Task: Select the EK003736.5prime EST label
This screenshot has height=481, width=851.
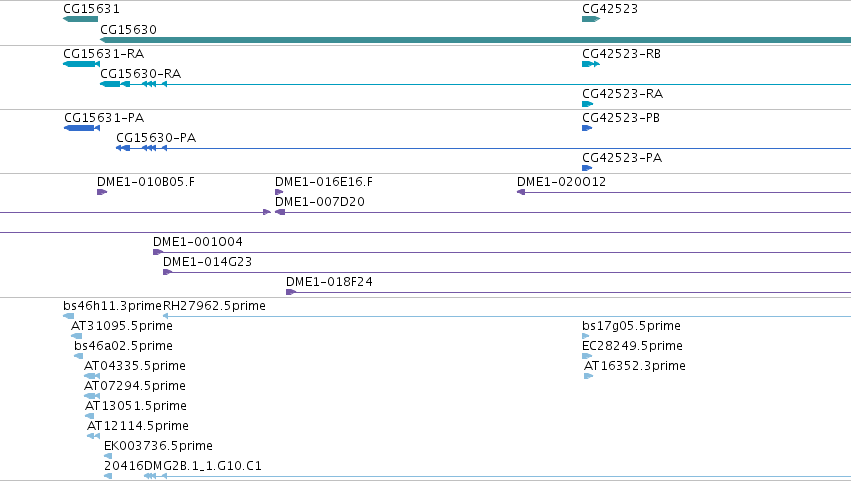Action: [158, 447]
